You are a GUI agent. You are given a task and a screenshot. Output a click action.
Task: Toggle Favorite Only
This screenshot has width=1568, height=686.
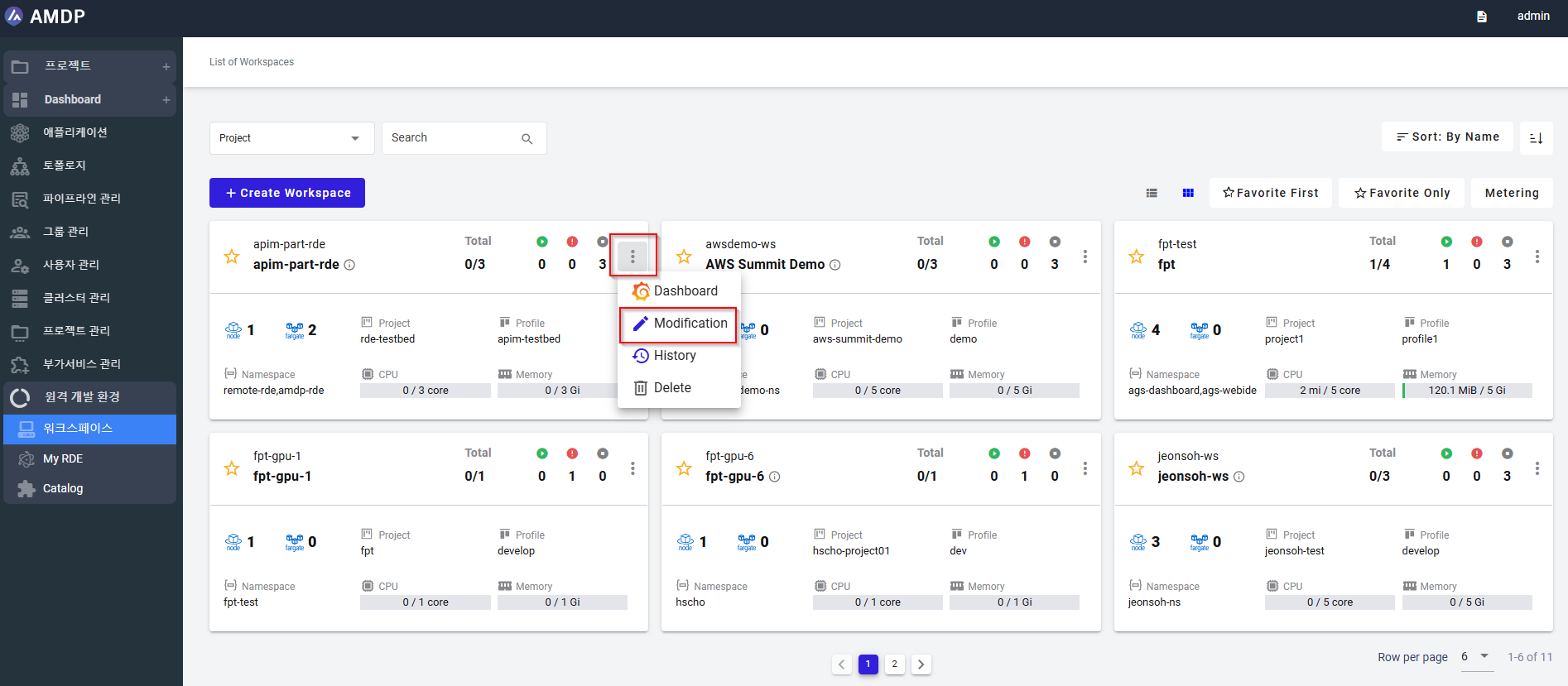1402,193
